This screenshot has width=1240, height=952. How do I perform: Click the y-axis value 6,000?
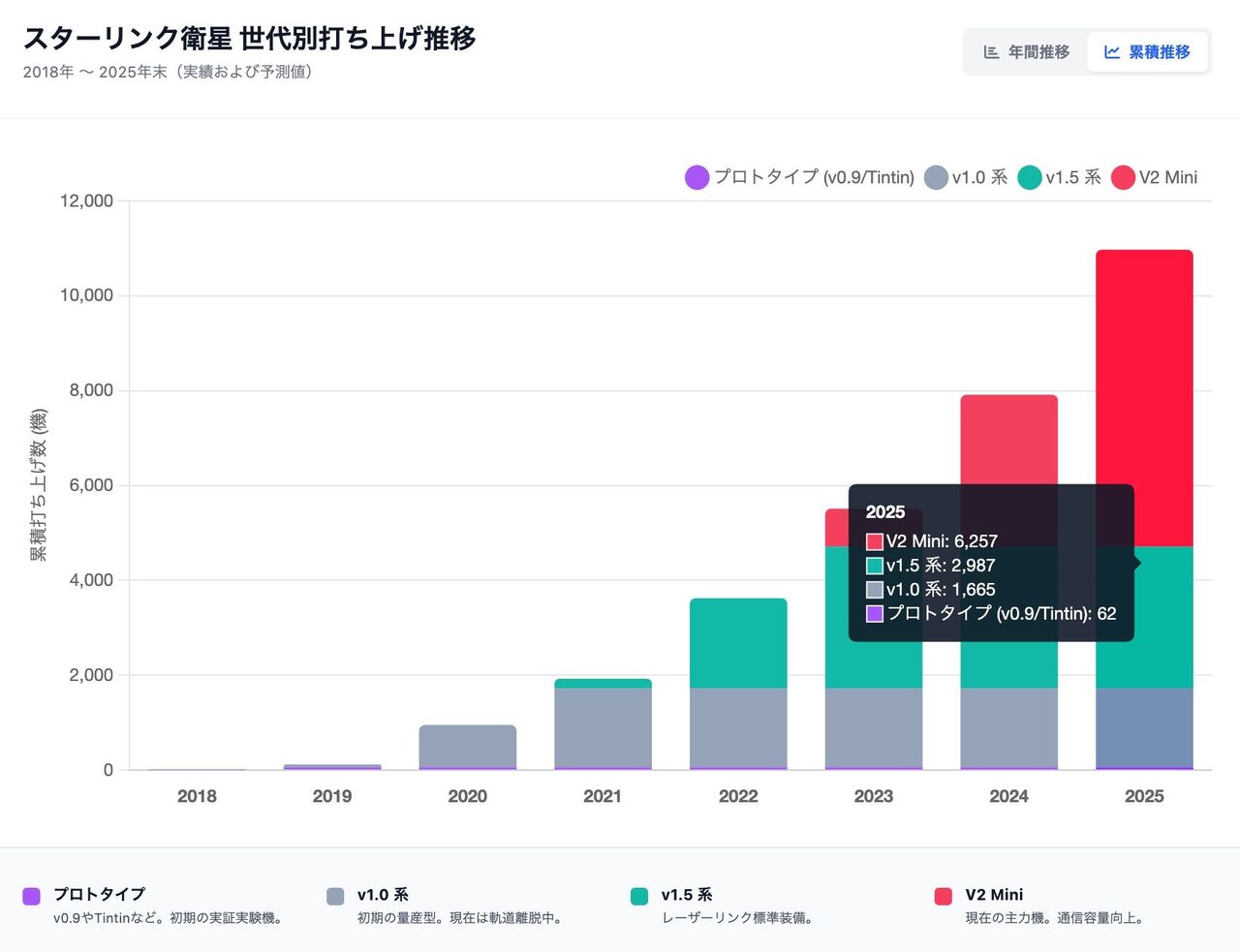point(91,485)
